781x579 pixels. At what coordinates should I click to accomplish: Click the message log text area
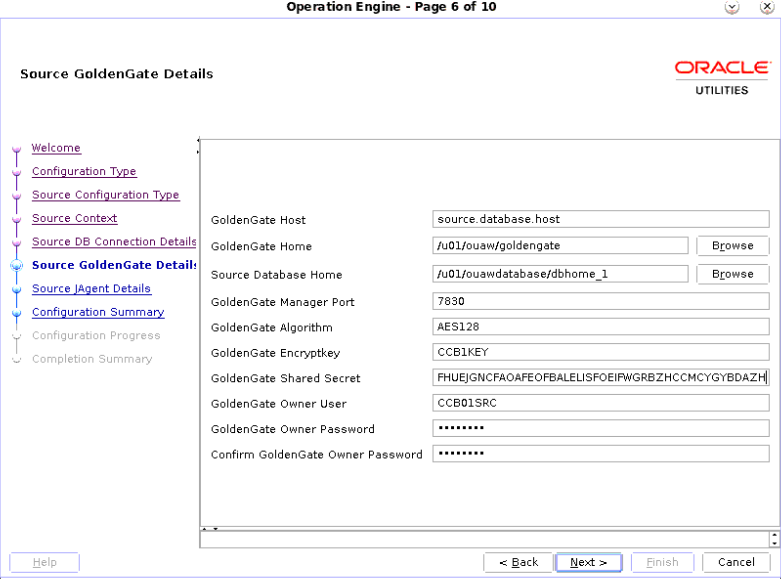(485, 539)
